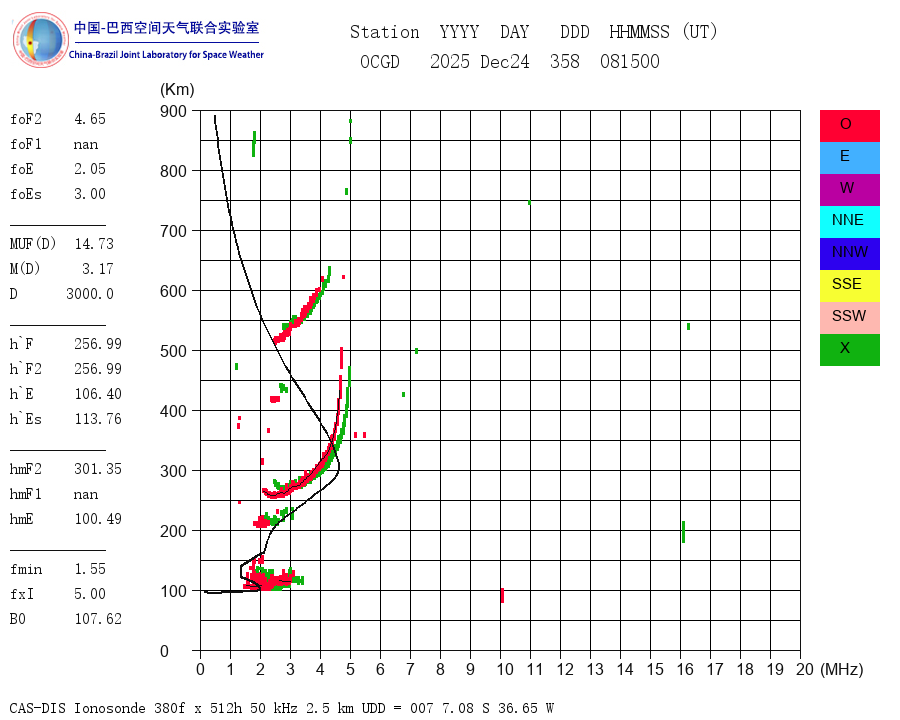Click the (Km) axis unit label
Screen dimensions: 900x720
177,90
